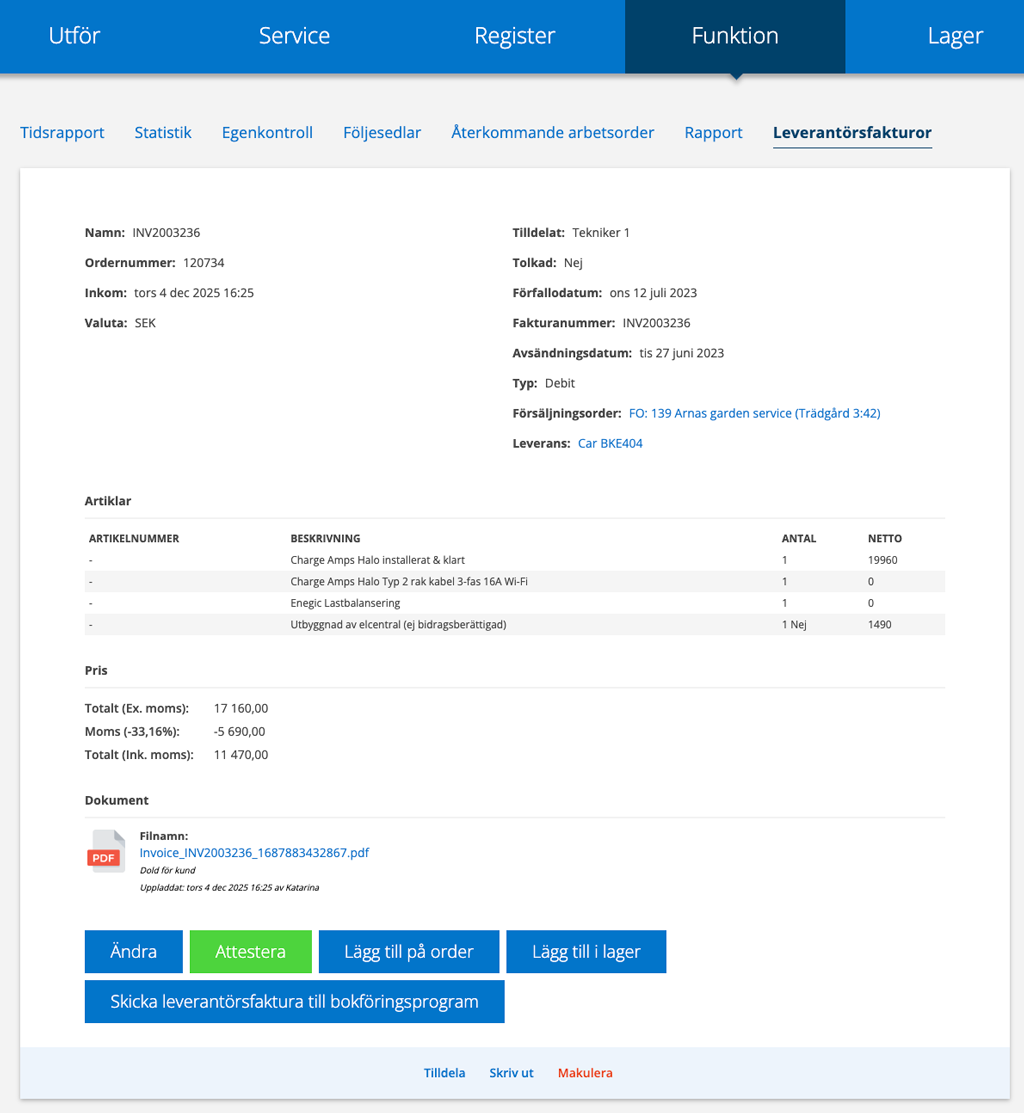Open the Invoice_INV2003236 PDF file link

click(254, 853)
